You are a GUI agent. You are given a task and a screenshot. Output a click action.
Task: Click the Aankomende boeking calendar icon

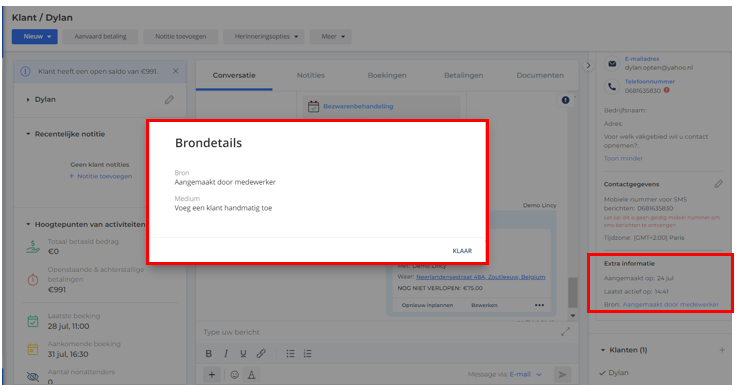(x=33, y=349)
